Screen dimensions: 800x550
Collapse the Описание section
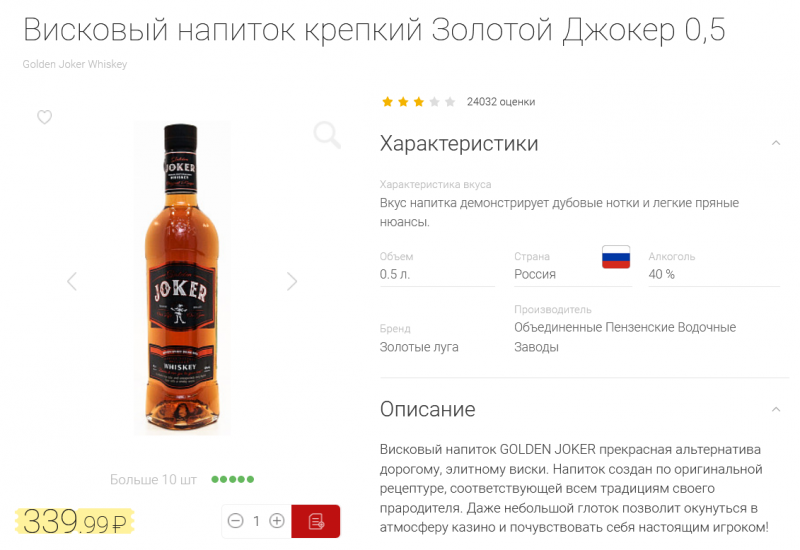(x=776, y=409)
